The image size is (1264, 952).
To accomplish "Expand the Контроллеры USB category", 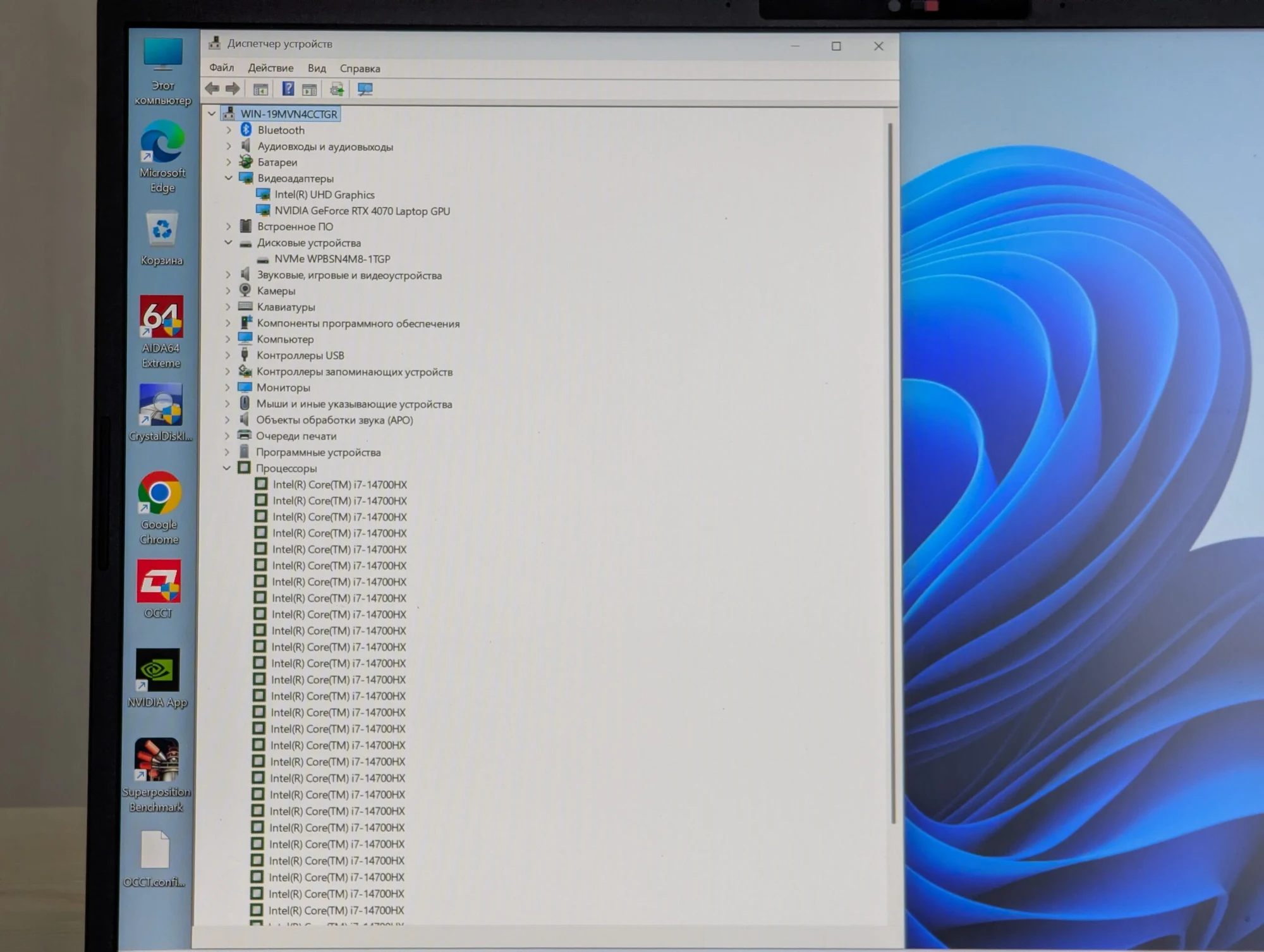I will coord(228,355).
